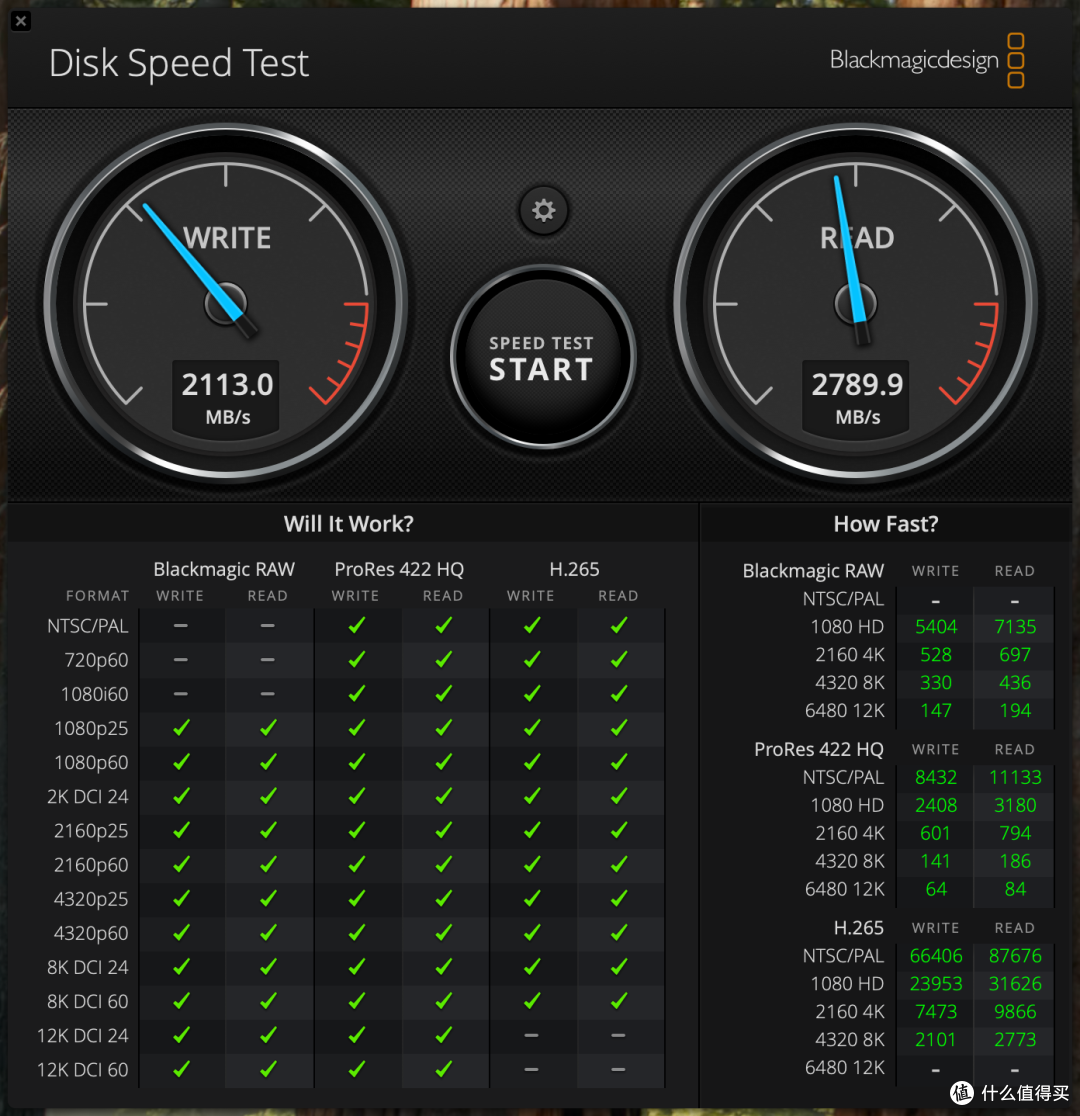Click Blackmagic RAW column header in Will It Work
This screenshot has width=1080, height=1116.
(x=224, y=570)
